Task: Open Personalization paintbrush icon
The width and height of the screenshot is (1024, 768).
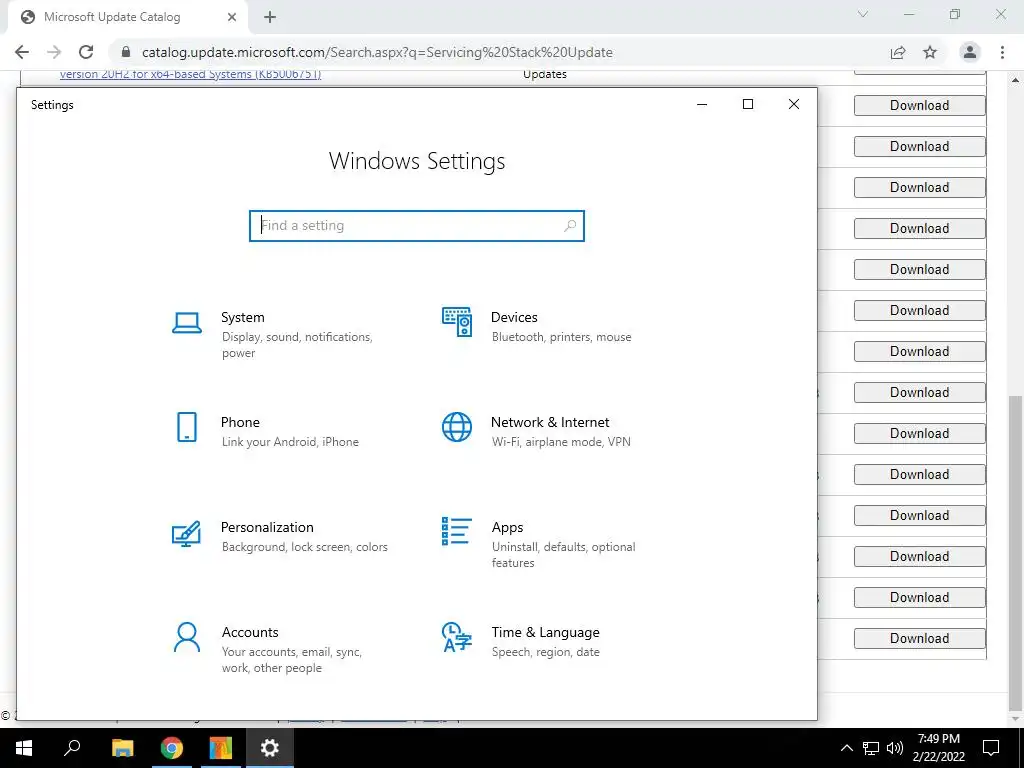Action: (x=186, y=533)
